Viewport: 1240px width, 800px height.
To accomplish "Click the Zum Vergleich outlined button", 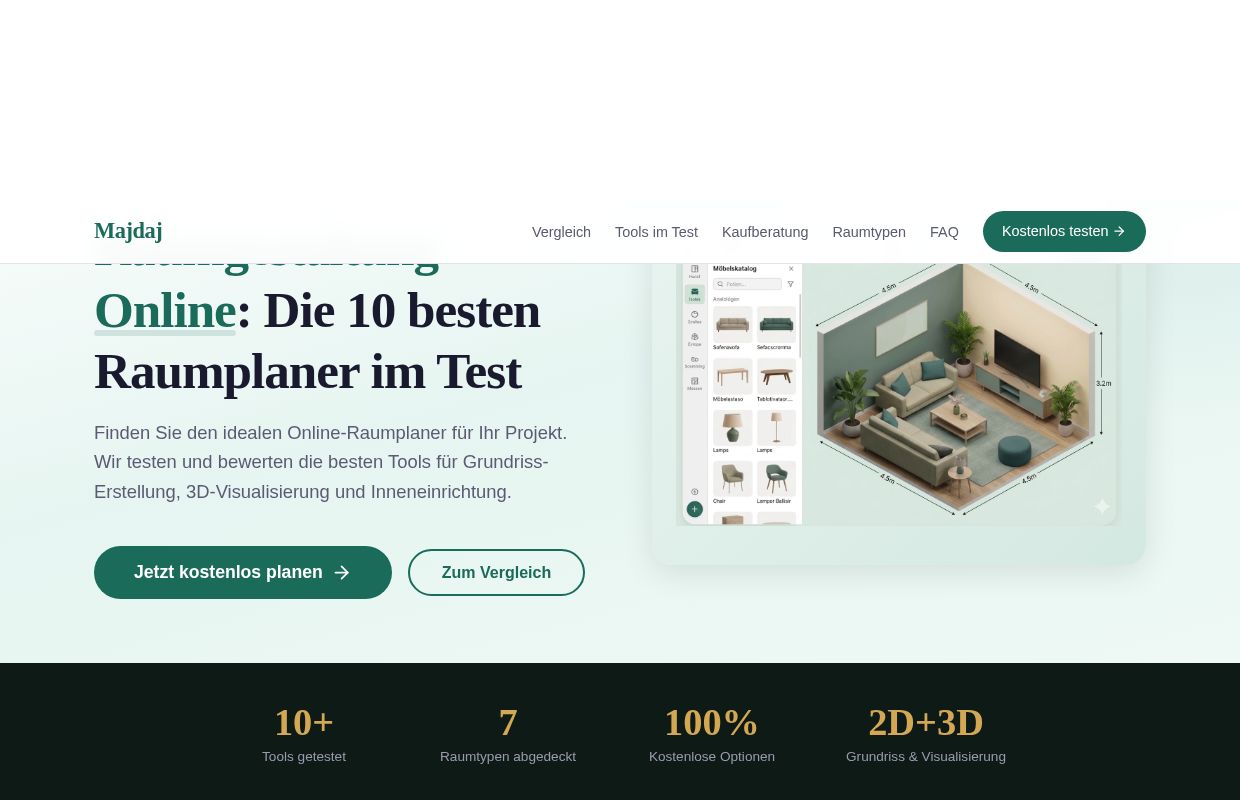I will 496,572.
